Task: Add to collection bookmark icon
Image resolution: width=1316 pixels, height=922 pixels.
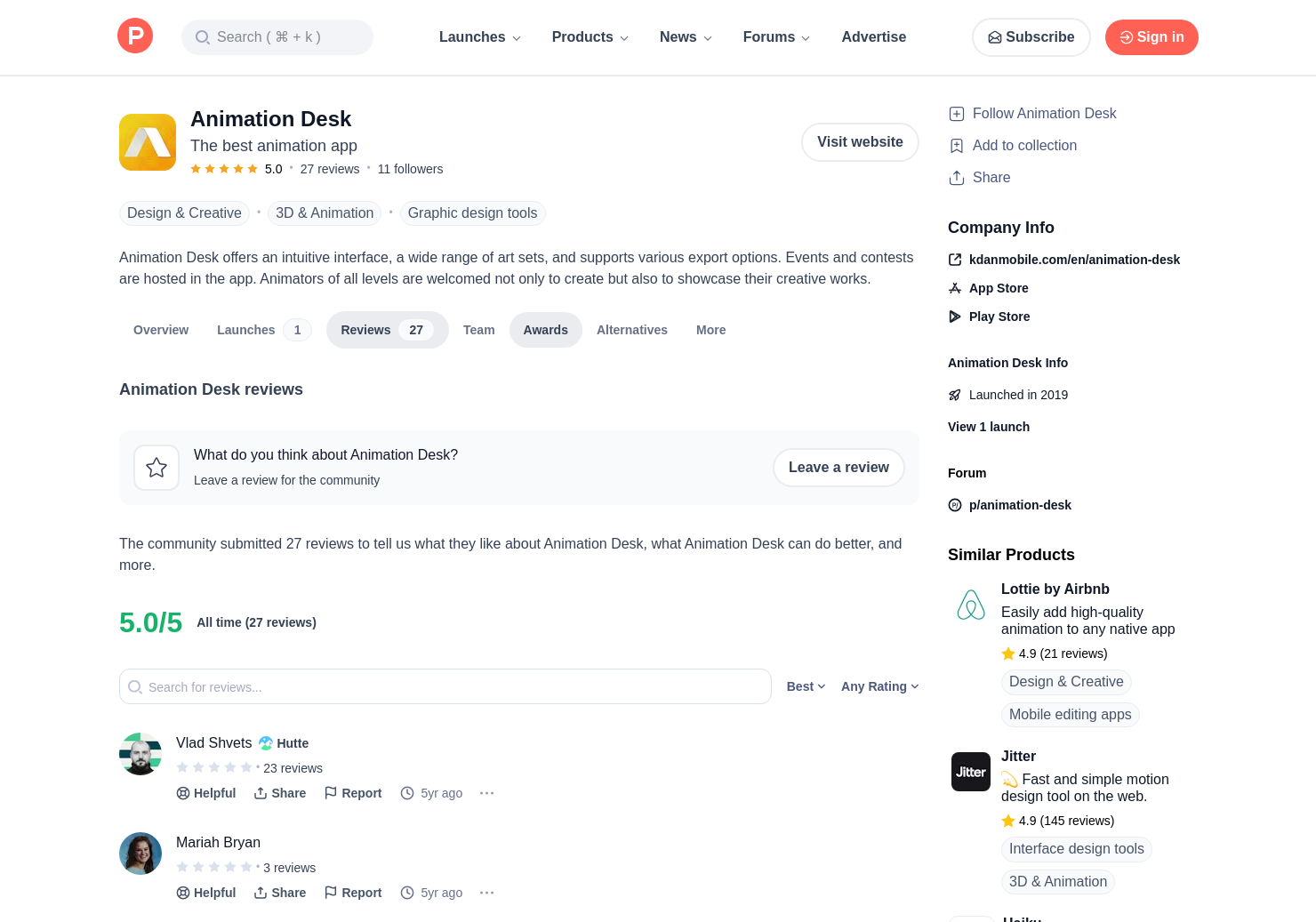Action: point(957,146)
